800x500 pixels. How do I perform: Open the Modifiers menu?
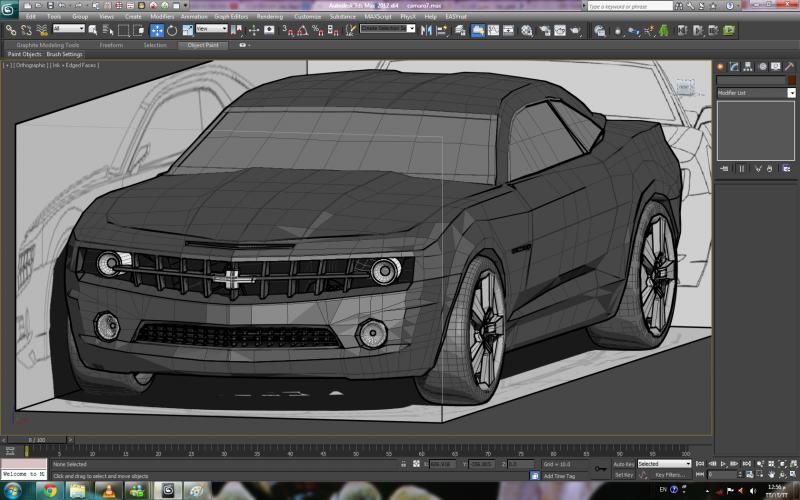[162, 17]
